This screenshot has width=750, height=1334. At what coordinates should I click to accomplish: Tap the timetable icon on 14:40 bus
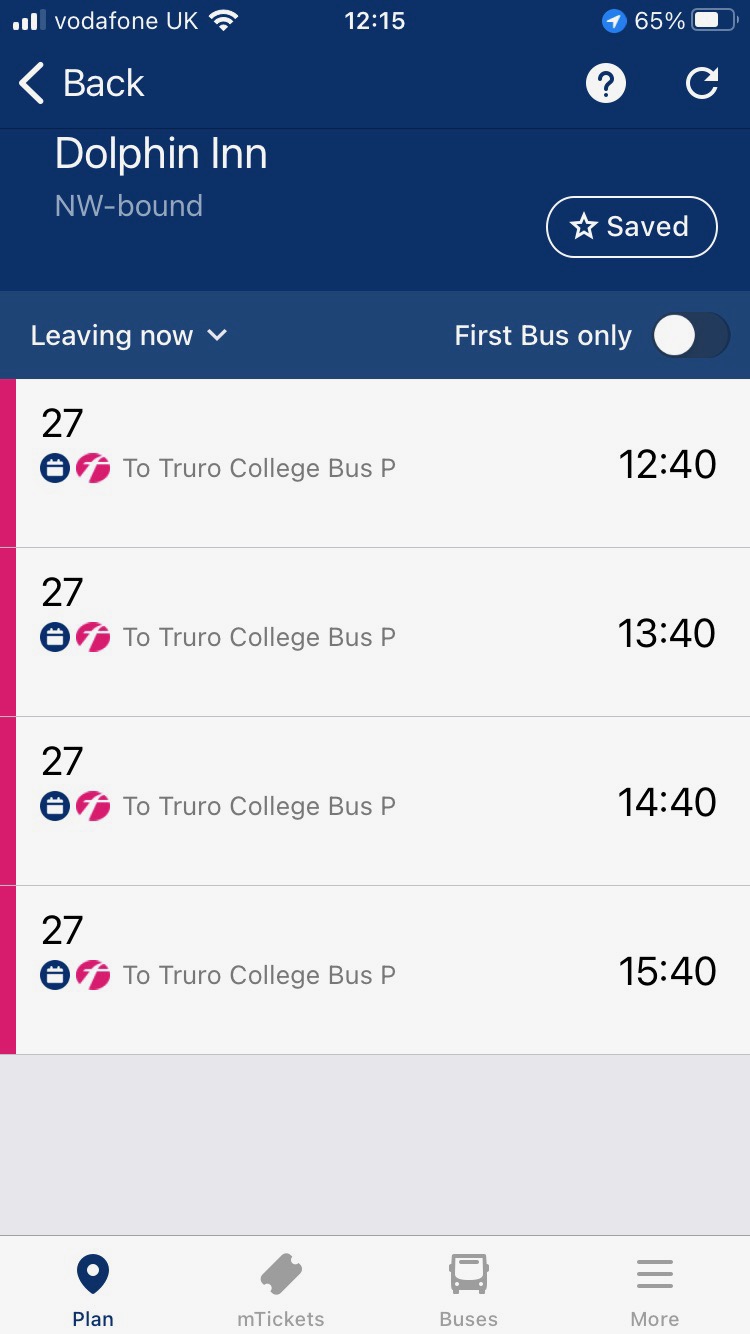click(56, 806)
